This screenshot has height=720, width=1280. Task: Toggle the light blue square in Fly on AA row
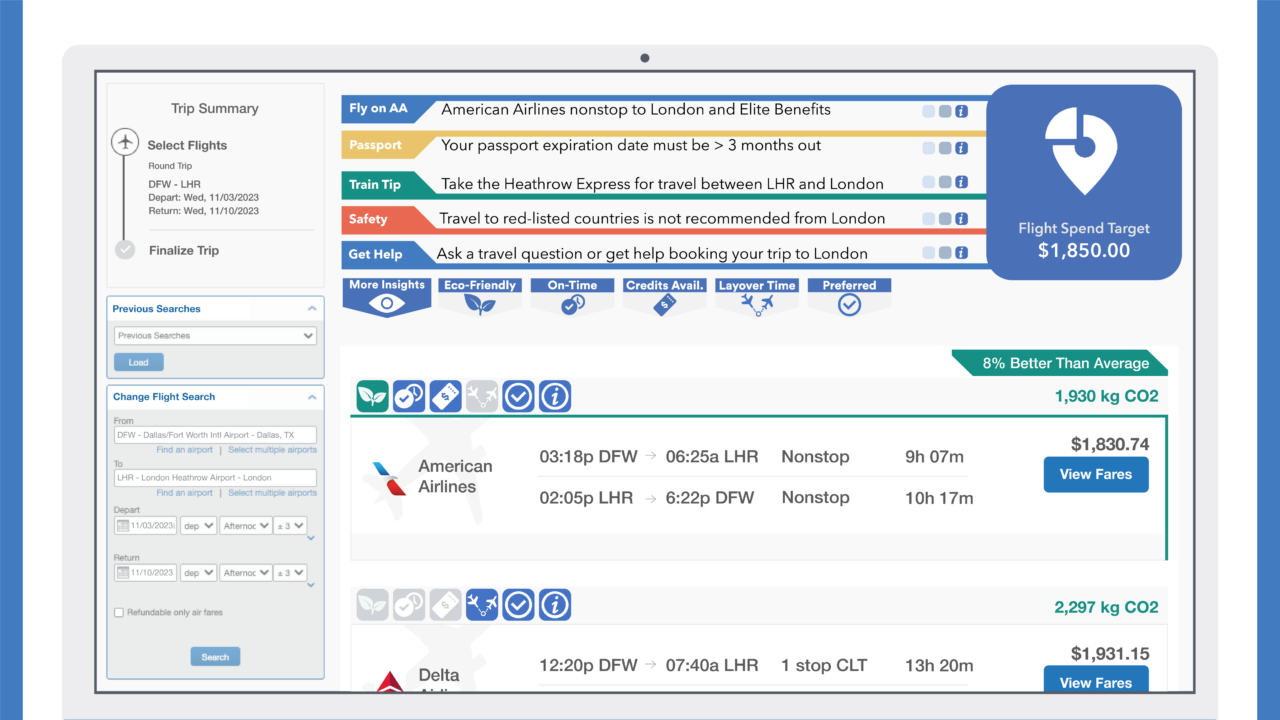[x=929, y=111]
